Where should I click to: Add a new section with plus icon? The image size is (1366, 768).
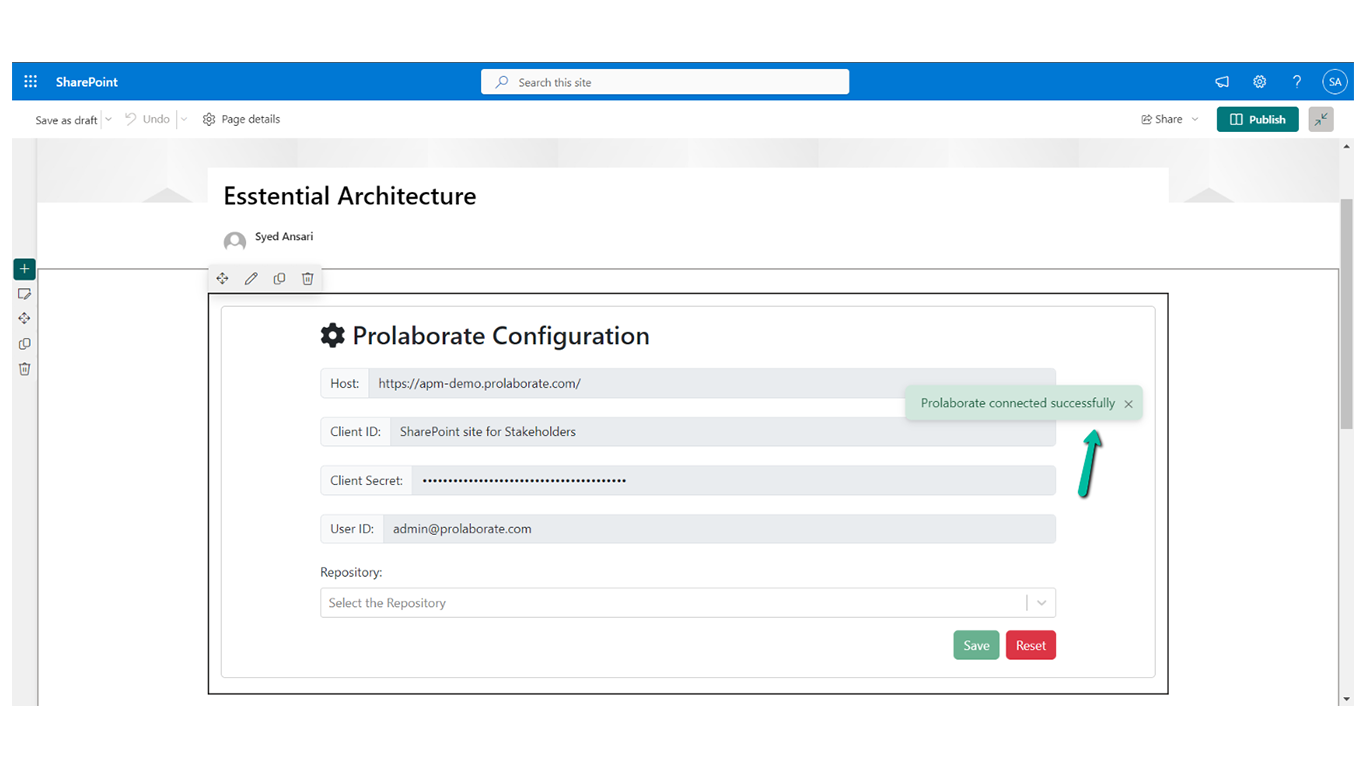pos(24,269)
